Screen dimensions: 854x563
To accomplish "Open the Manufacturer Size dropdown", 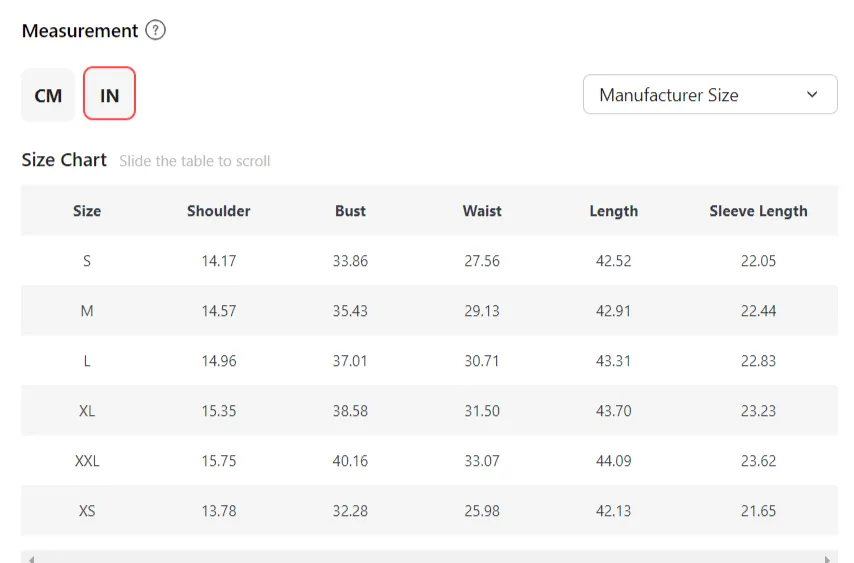I will click(710, 95).
